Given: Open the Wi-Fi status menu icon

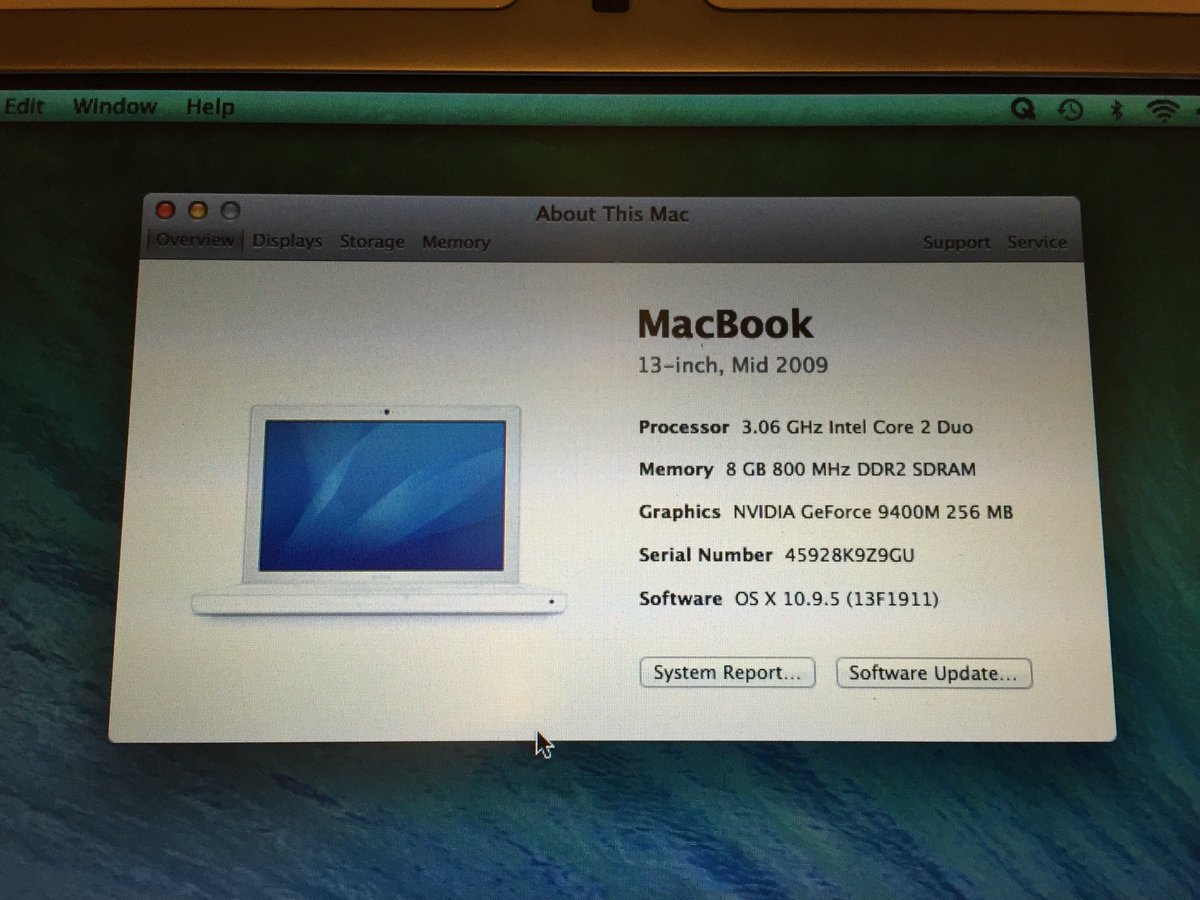Looking at the screenshot, I should 1163,111.
